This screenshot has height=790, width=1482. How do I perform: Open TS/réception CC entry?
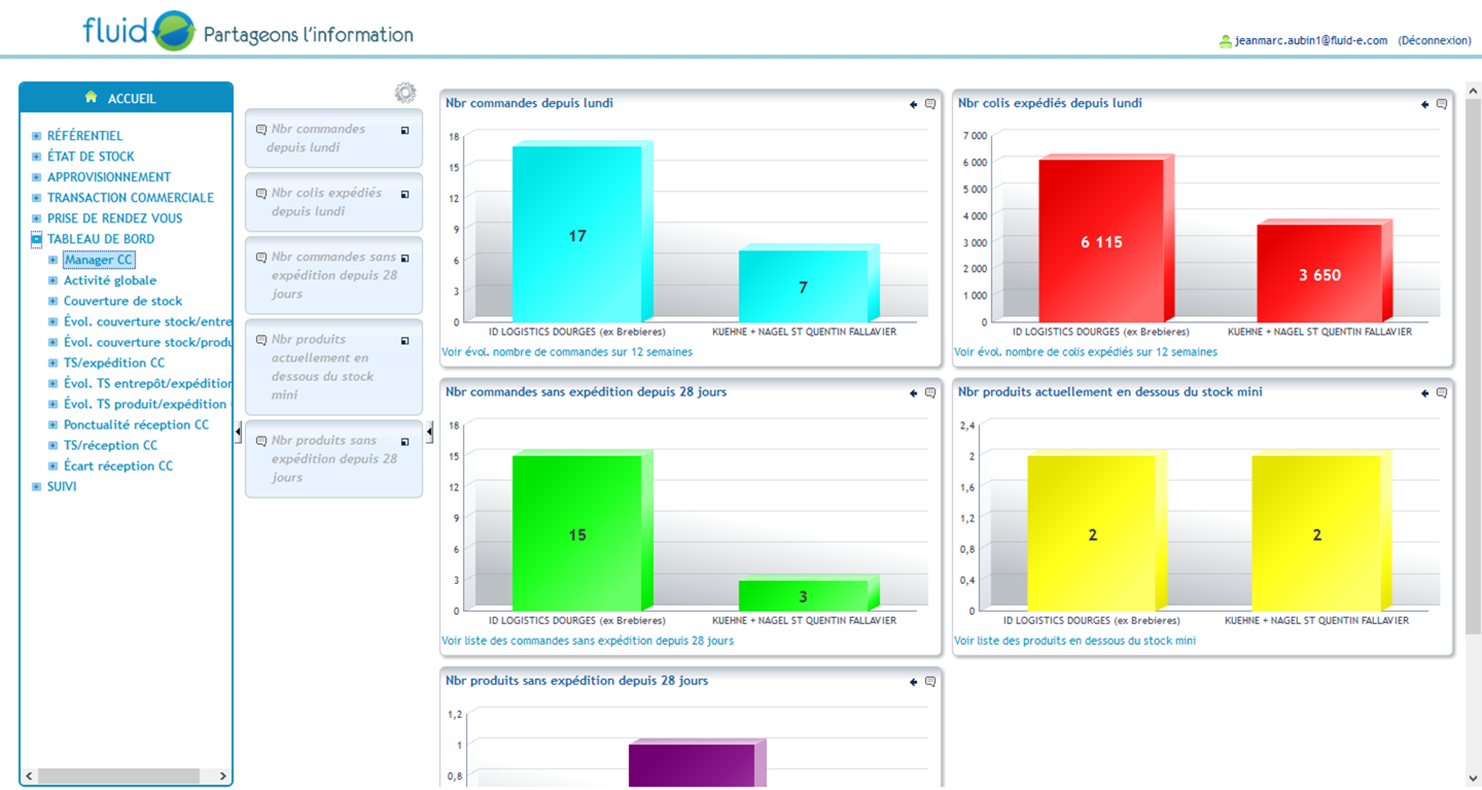pos(110,446)
